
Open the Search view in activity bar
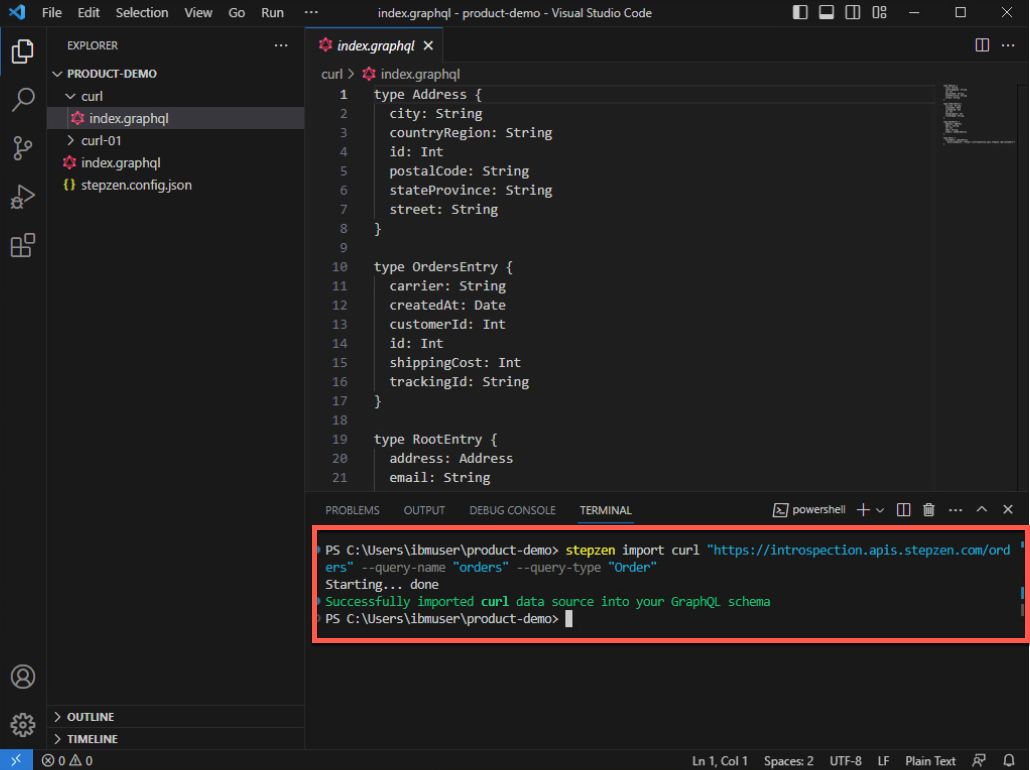coord(23,99)
